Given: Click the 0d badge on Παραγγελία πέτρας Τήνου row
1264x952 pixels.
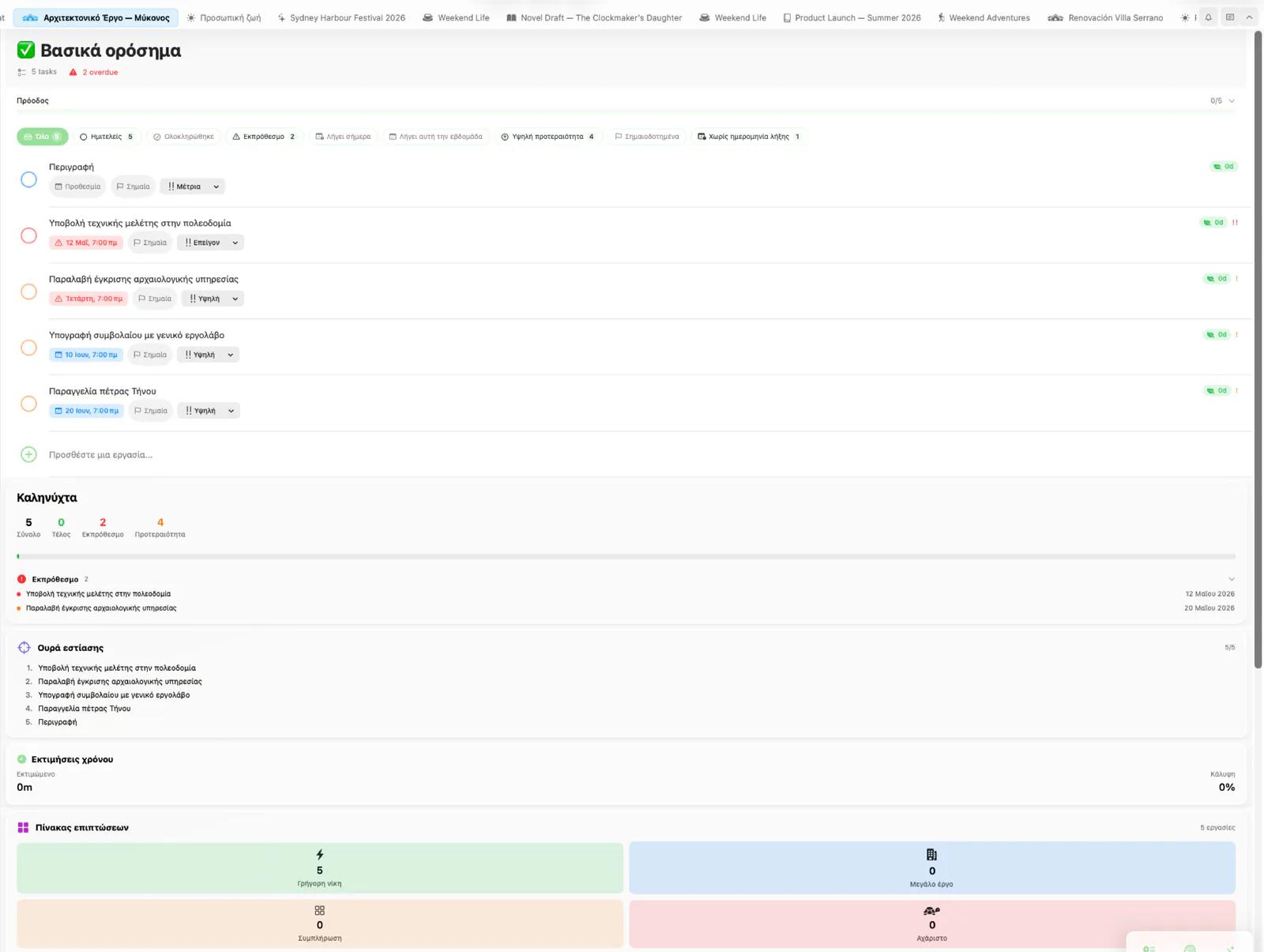Looking at the screenshot, I should click(x=1217, y=391).
